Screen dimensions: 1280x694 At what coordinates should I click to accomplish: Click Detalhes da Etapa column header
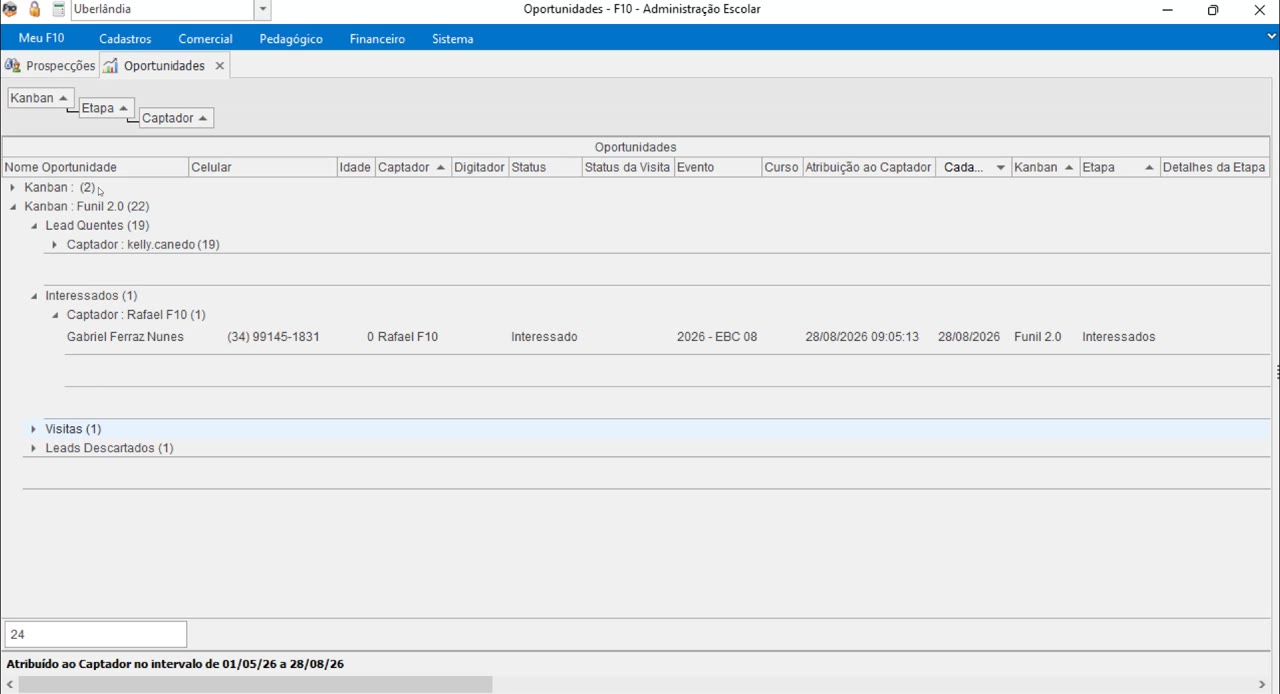coord(1214,167)
